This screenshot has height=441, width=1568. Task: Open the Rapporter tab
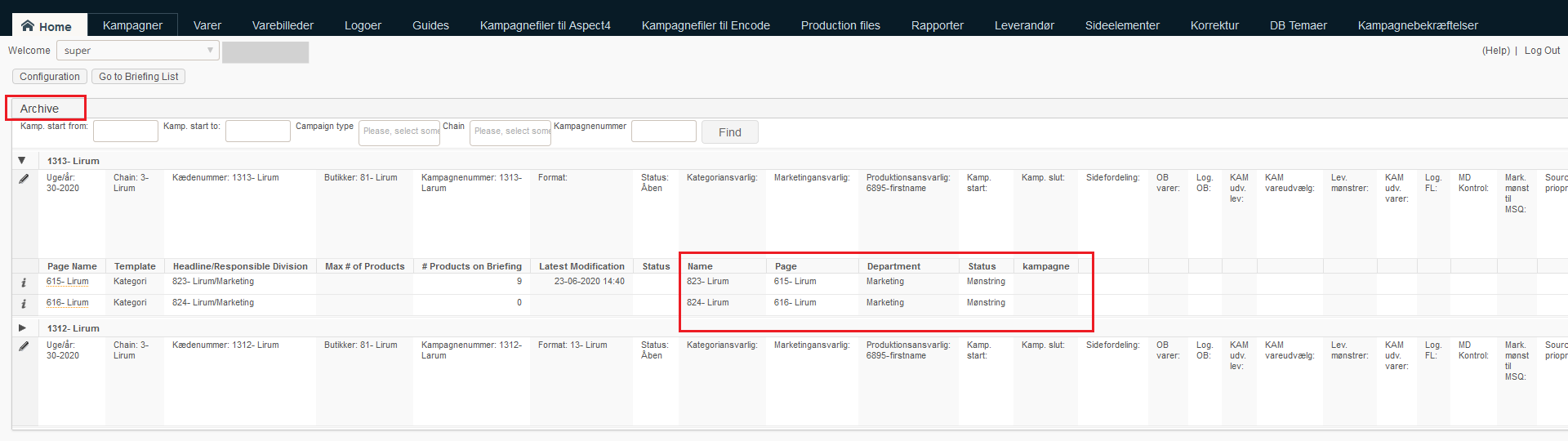(938, 25)
